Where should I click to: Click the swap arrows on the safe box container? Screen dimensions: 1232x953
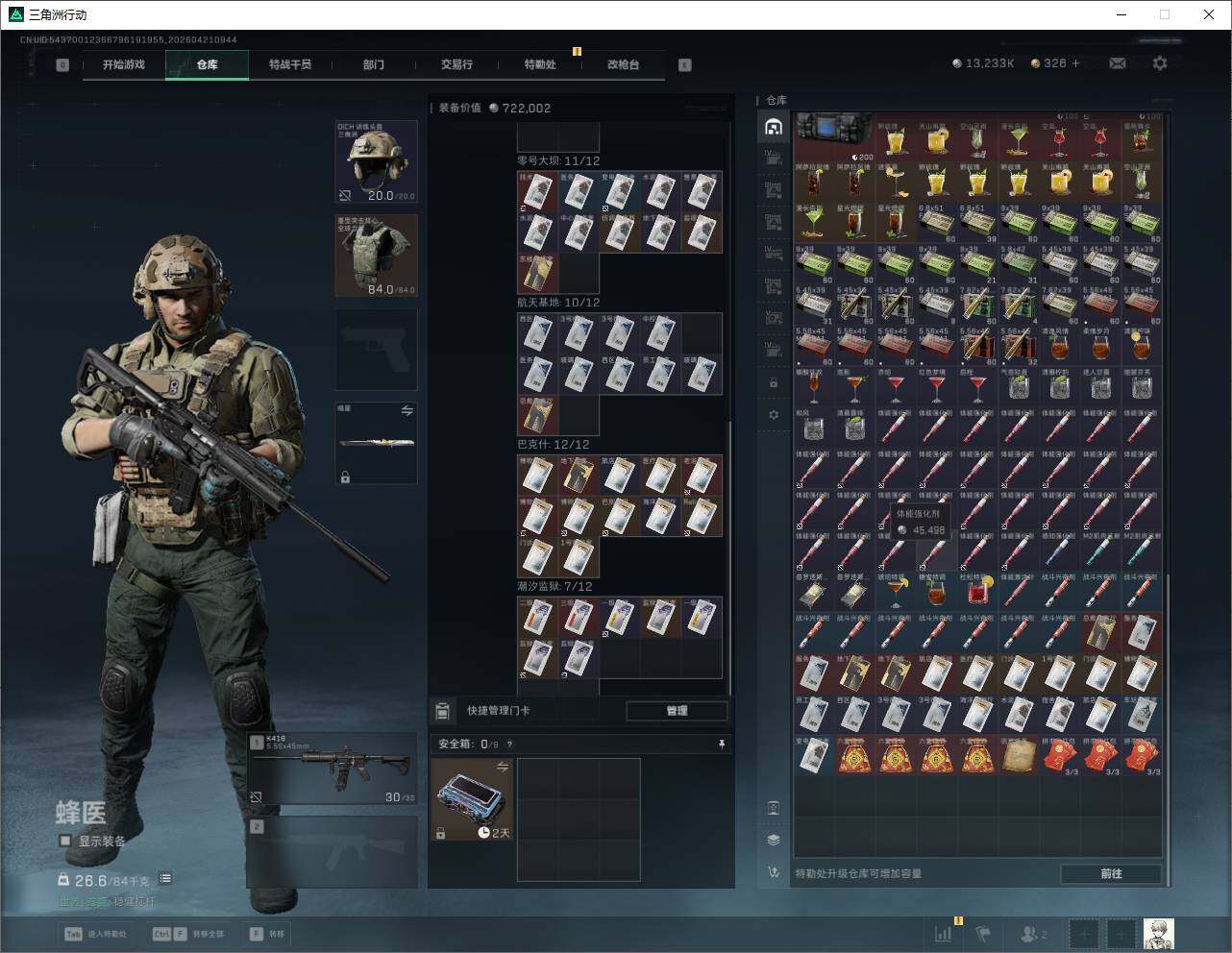click(502, 767)
